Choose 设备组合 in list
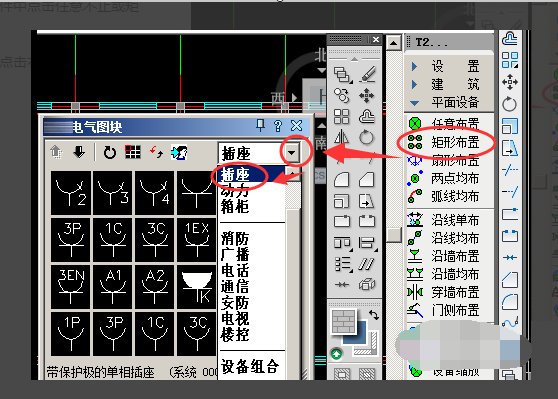 click(250, 366)
